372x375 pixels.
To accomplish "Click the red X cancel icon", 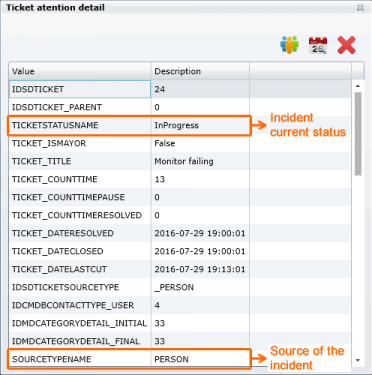I will (346, 45).
